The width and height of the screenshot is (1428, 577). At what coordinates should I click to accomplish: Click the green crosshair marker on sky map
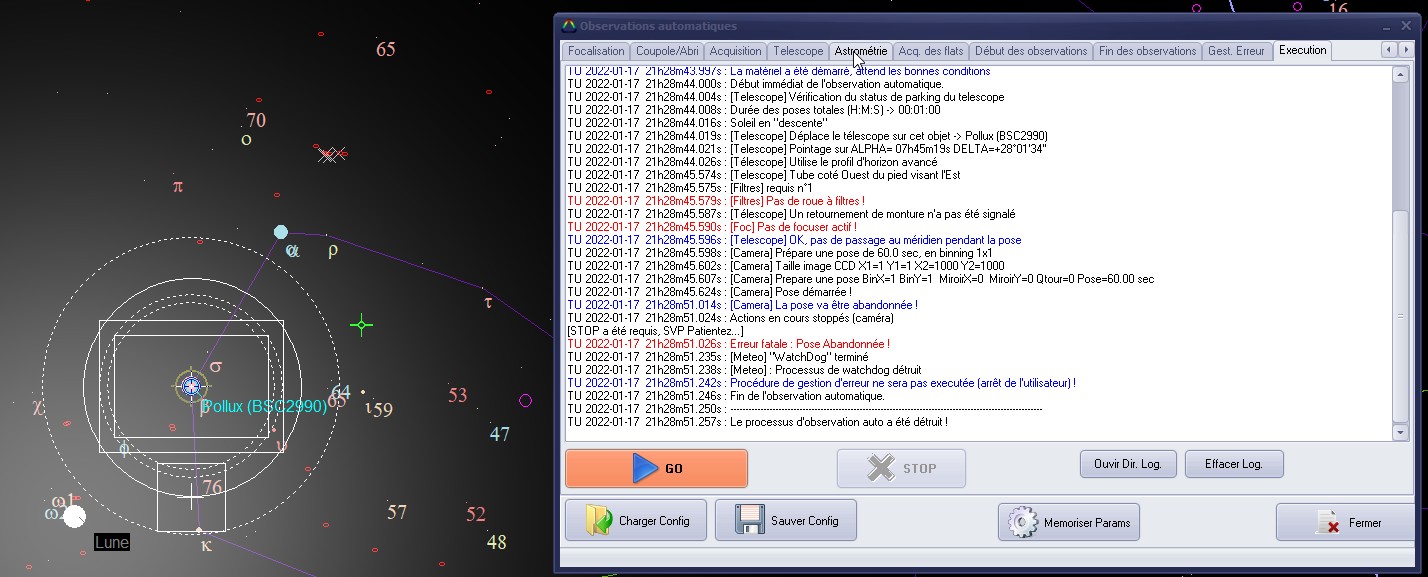(362, 324)
